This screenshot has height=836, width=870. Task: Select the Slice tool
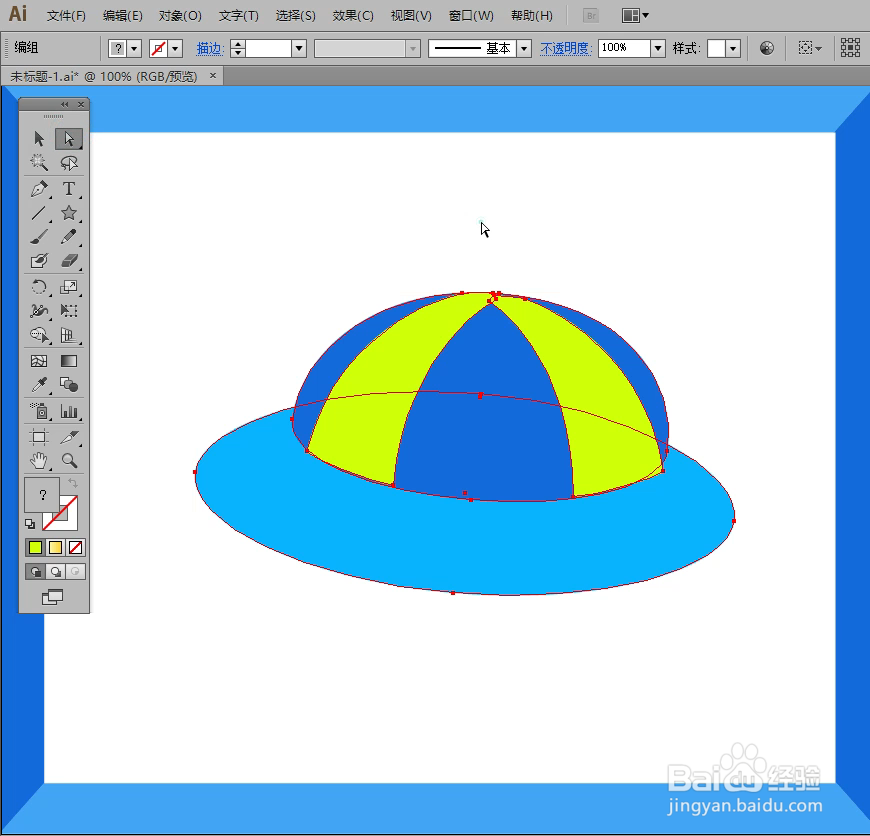tap(69, 437)
